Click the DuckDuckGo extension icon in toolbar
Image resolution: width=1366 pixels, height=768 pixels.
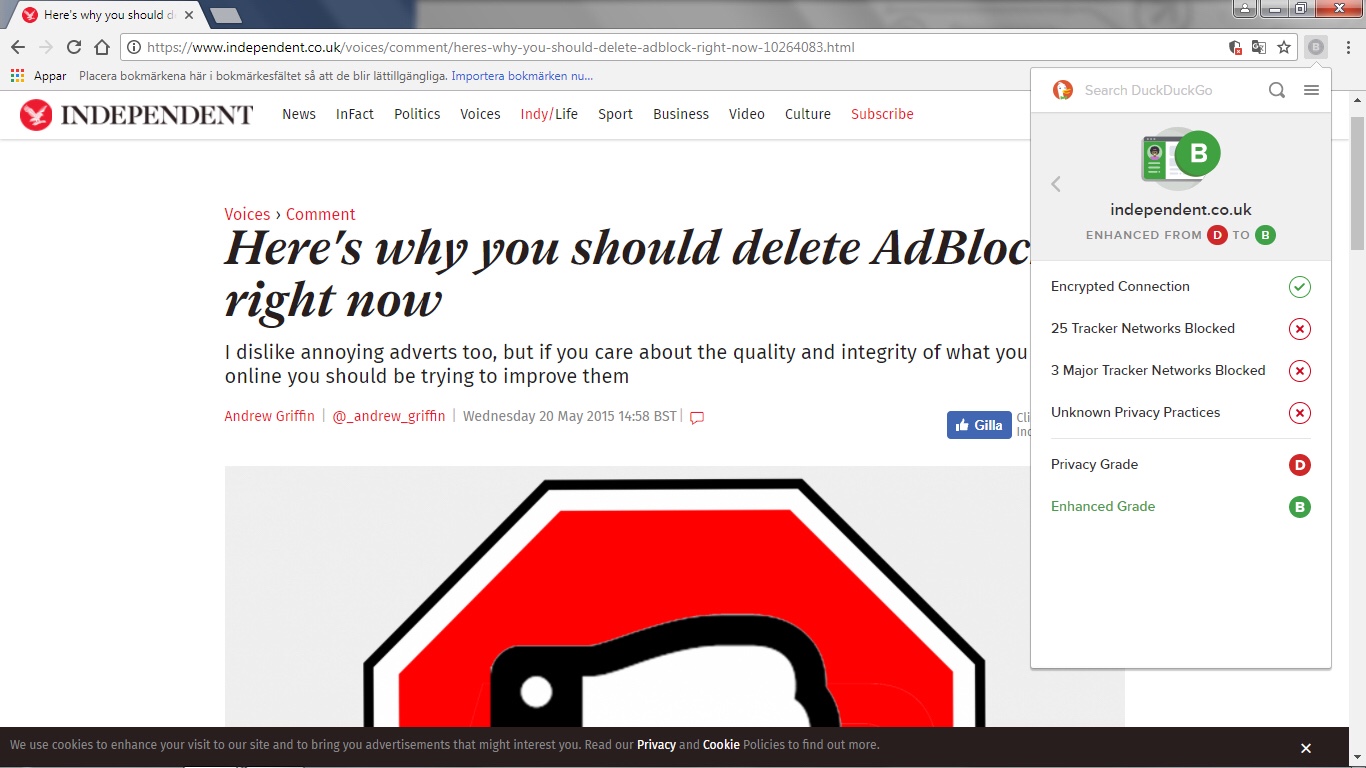click(x=1316, y=47)
